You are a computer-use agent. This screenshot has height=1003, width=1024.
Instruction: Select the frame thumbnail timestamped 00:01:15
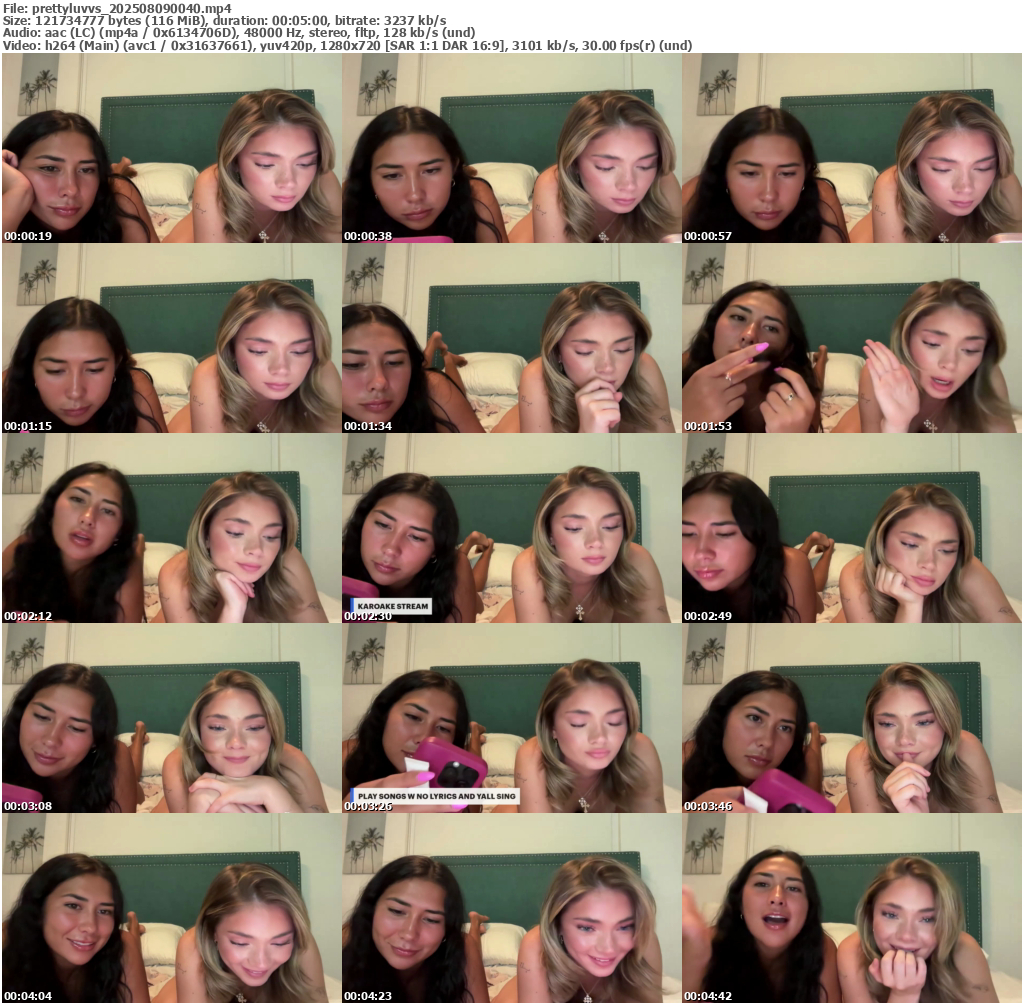[x=171, y=338]
